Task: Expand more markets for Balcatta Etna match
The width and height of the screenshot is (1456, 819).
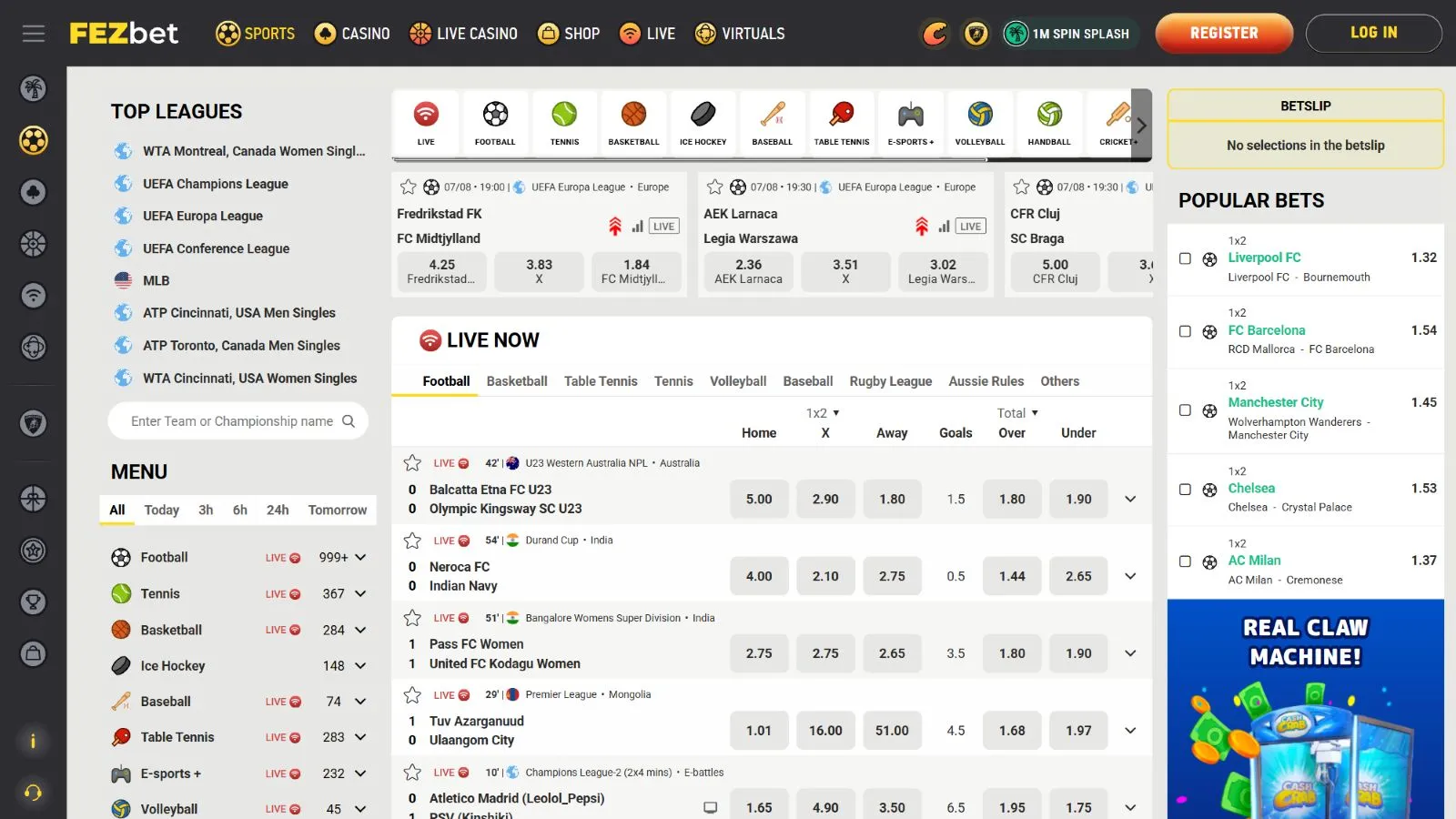Action: click(1130, 499)
